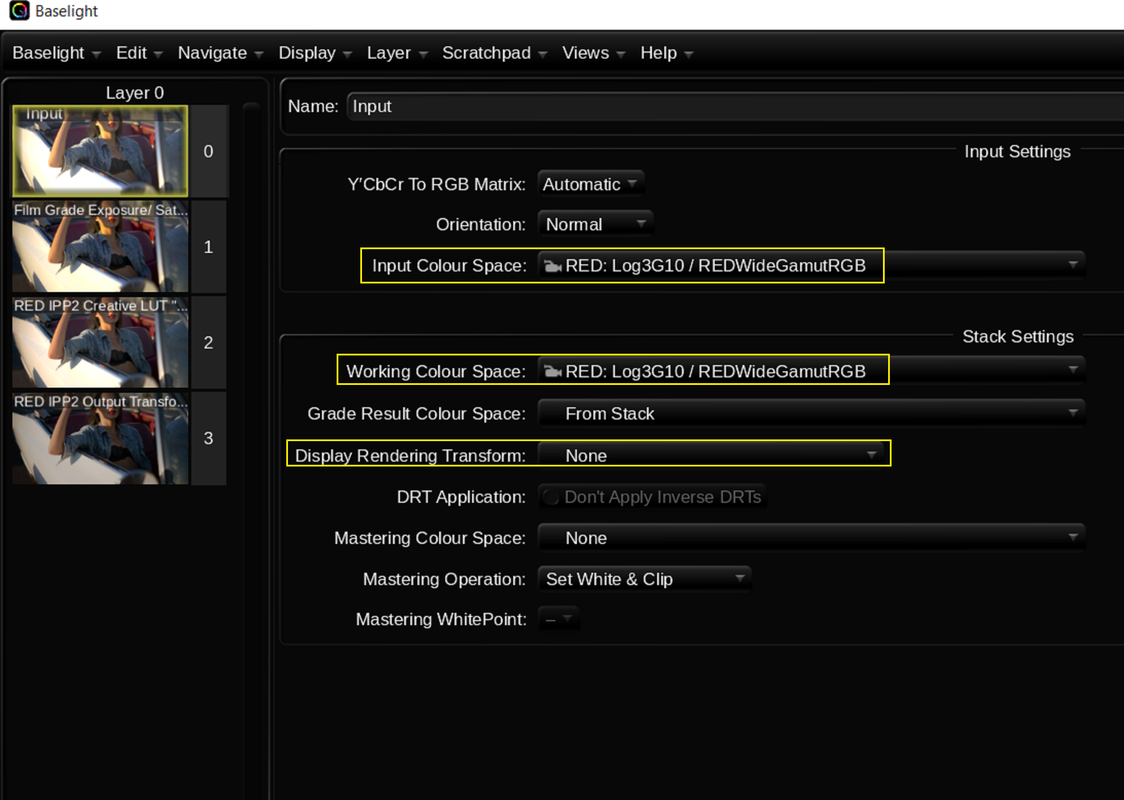Click the Input Settings section title
The image size is (1124, 800).
click(x=1017, y=151)
